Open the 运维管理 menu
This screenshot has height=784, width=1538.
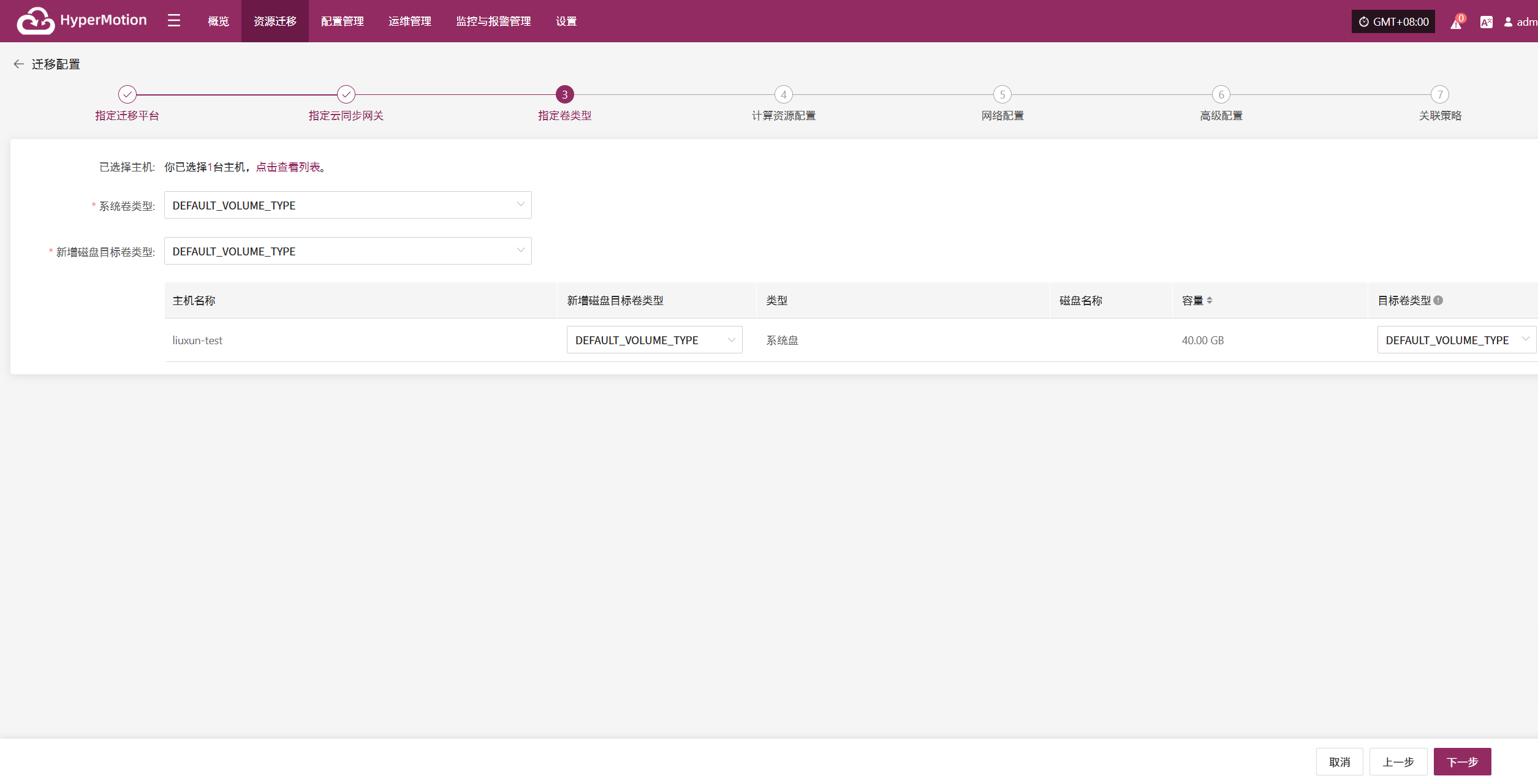point(410,21)
